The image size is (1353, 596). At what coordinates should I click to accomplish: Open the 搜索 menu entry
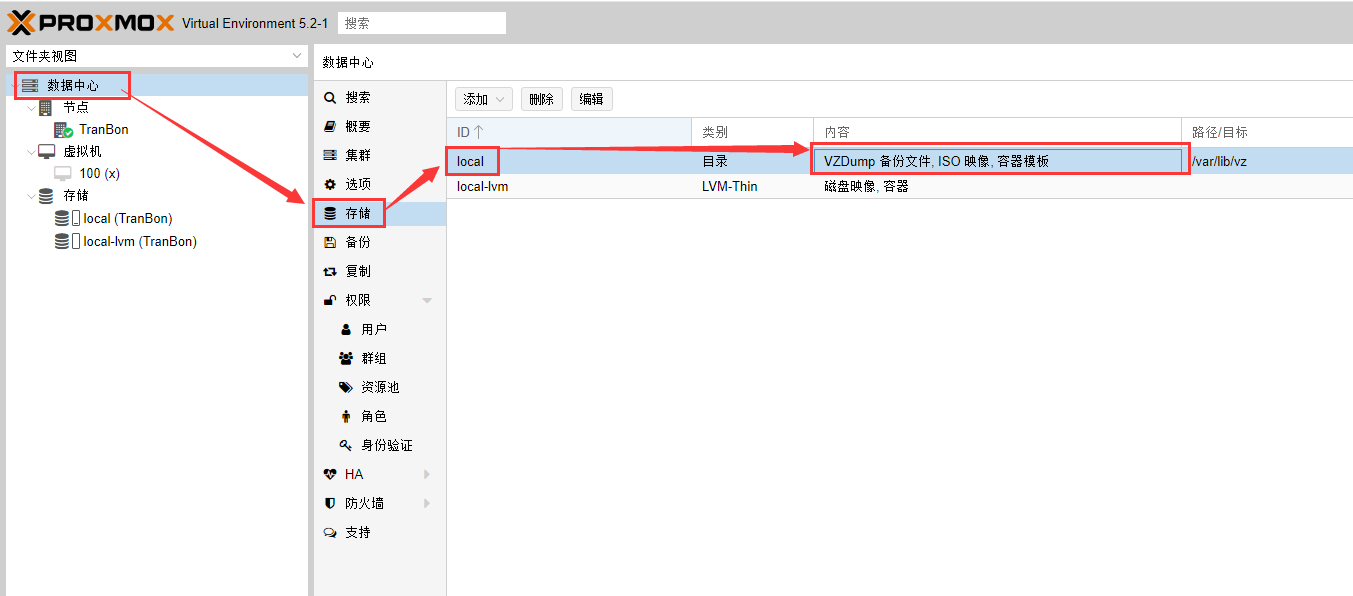click(x=358, y=98)
